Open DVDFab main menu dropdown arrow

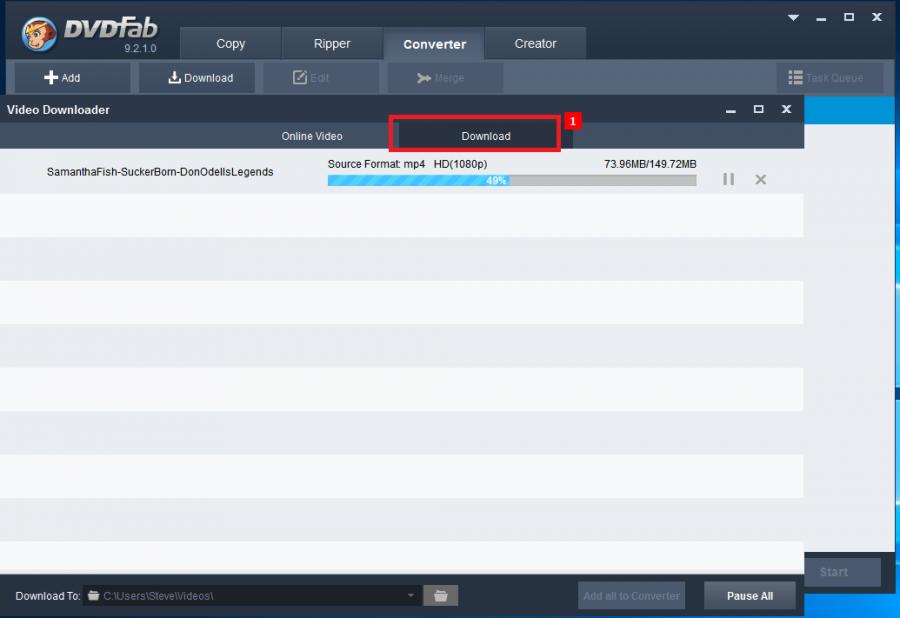[x=793, y=17]
